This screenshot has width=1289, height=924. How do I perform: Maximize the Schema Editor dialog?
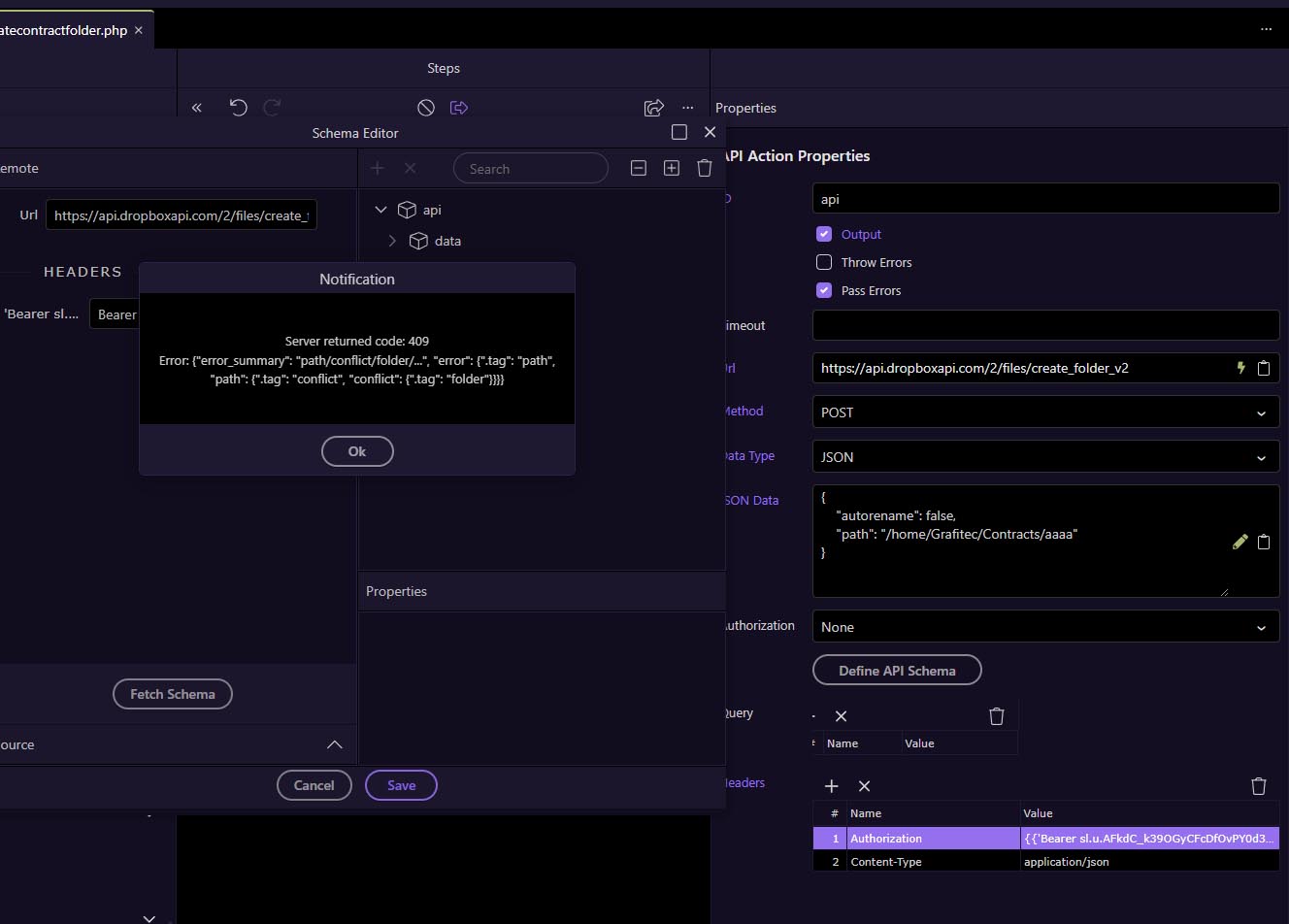(679, 132)
